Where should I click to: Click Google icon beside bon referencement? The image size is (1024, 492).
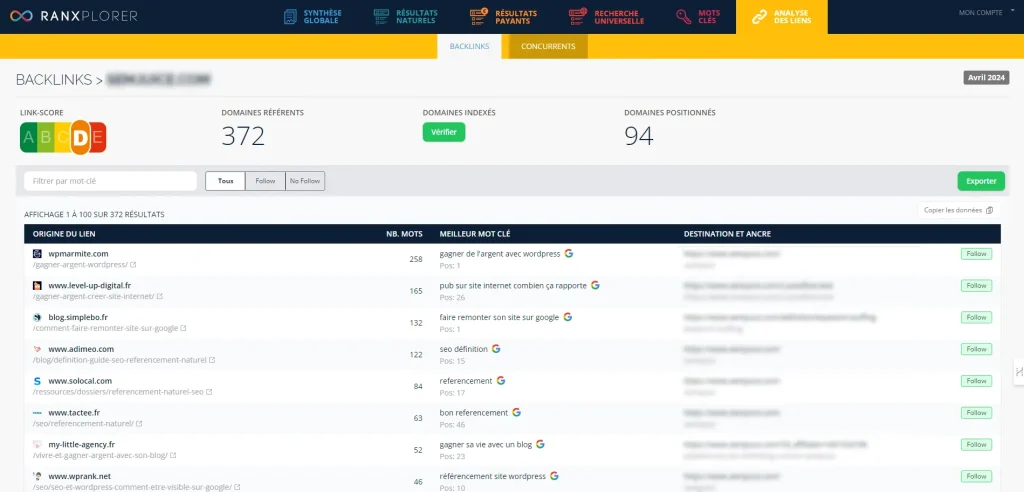[516, 412]
